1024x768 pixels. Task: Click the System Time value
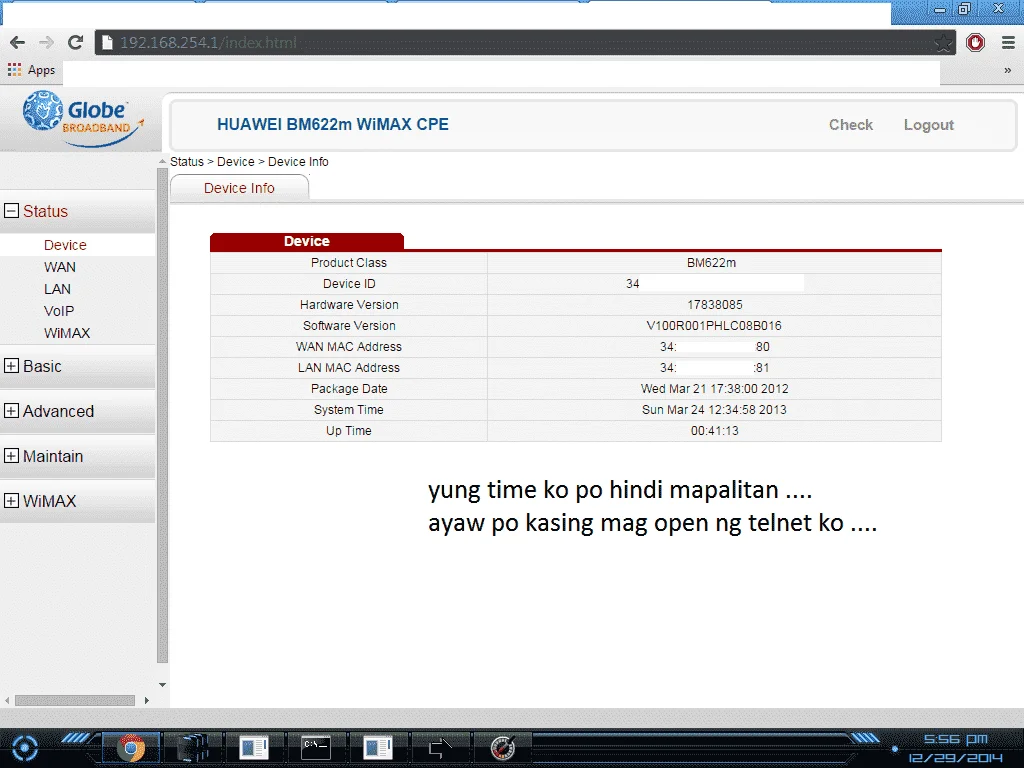pyautogui.click(x=714, y=409)
